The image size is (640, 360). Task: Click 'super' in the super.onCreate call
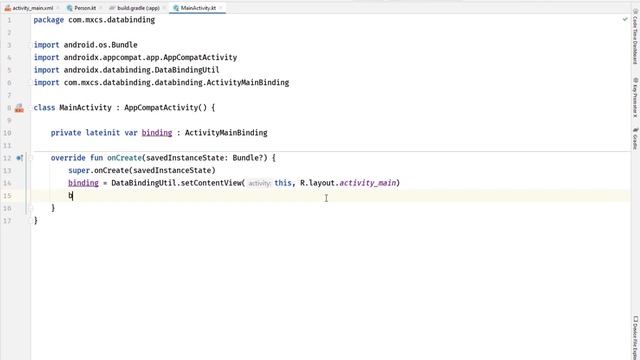click(x=79, y=170)
